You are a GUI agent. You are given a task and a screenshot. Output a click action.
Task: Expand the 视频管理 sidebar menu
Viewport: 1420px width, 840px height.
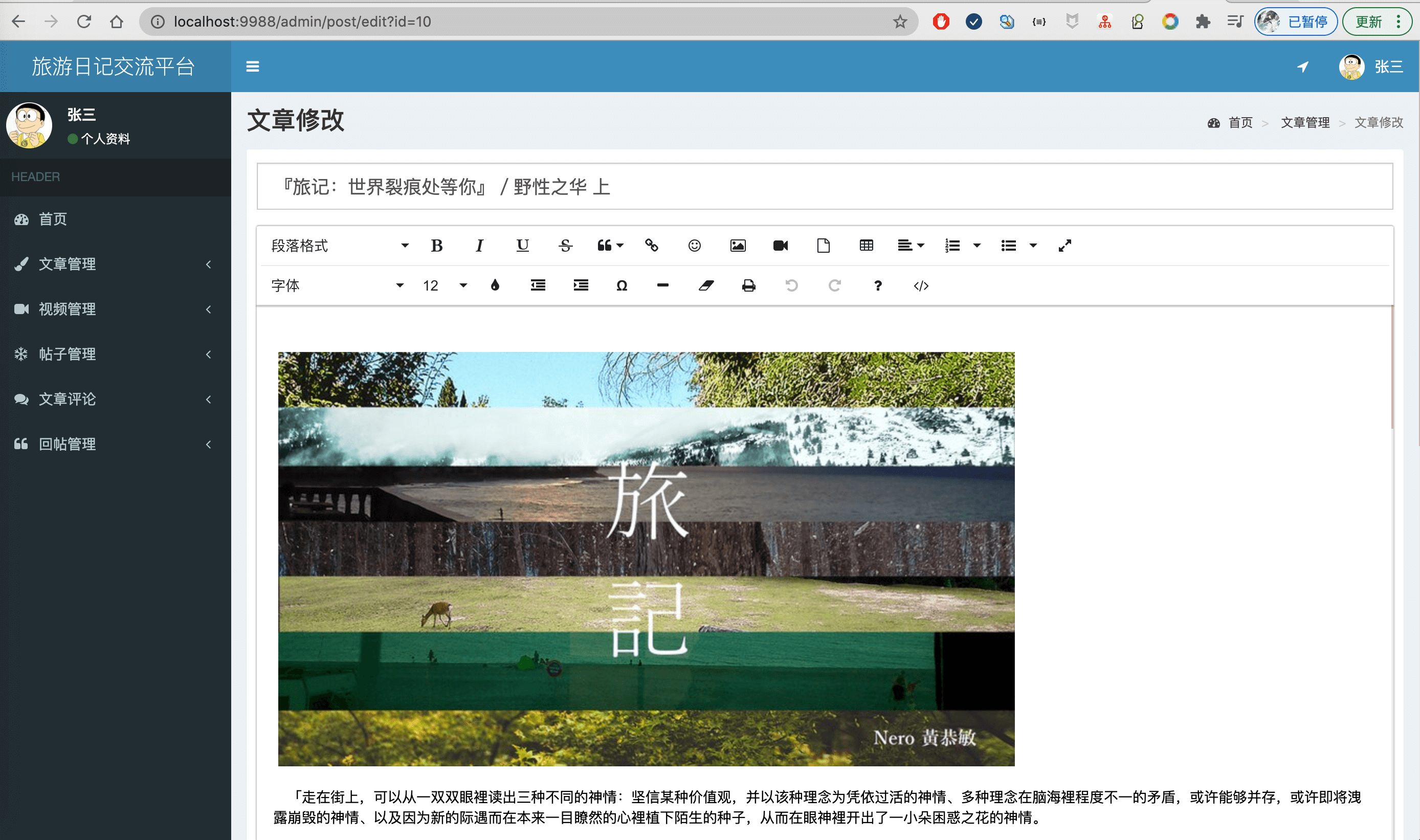(116, 309)
